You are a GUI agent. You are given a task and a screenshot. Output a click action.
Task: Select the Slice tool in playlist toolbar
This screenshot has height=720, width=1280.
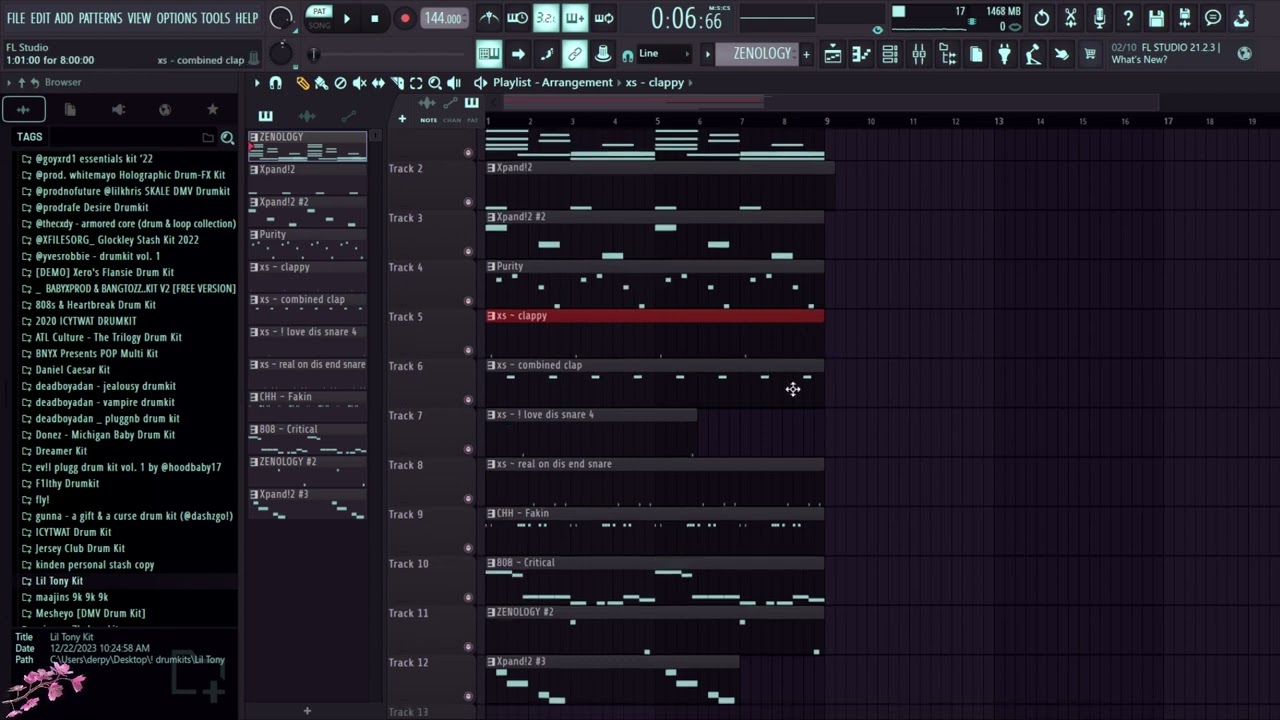397,83
